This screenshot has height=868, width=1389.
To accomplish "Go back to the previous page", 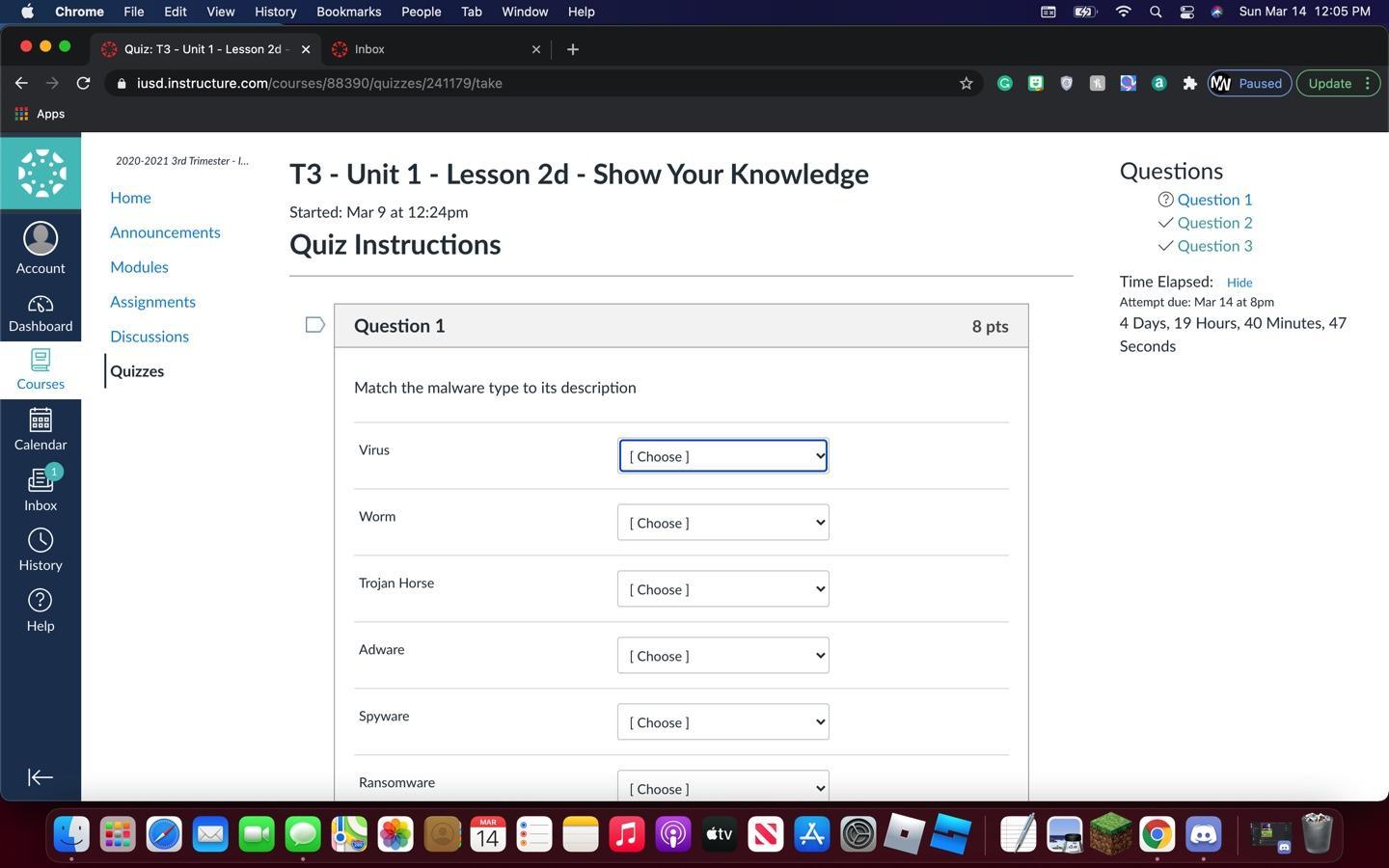I will click(x=21, y=83).
